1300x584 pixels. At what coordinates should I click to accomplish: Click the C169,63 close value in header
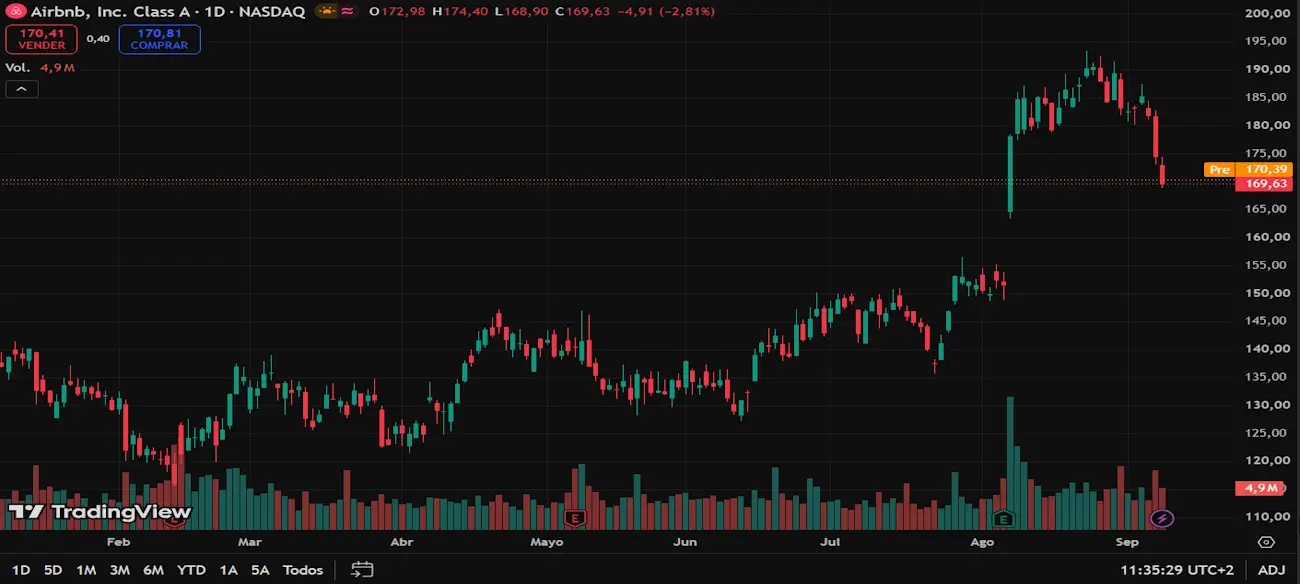tap(583, 12)
